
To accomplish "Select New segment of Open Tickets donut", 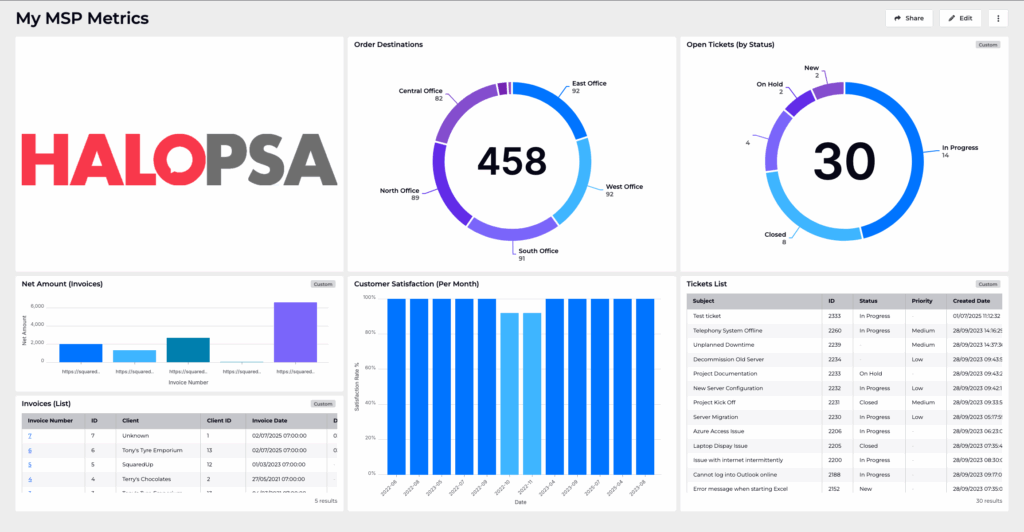I will 828,90.
